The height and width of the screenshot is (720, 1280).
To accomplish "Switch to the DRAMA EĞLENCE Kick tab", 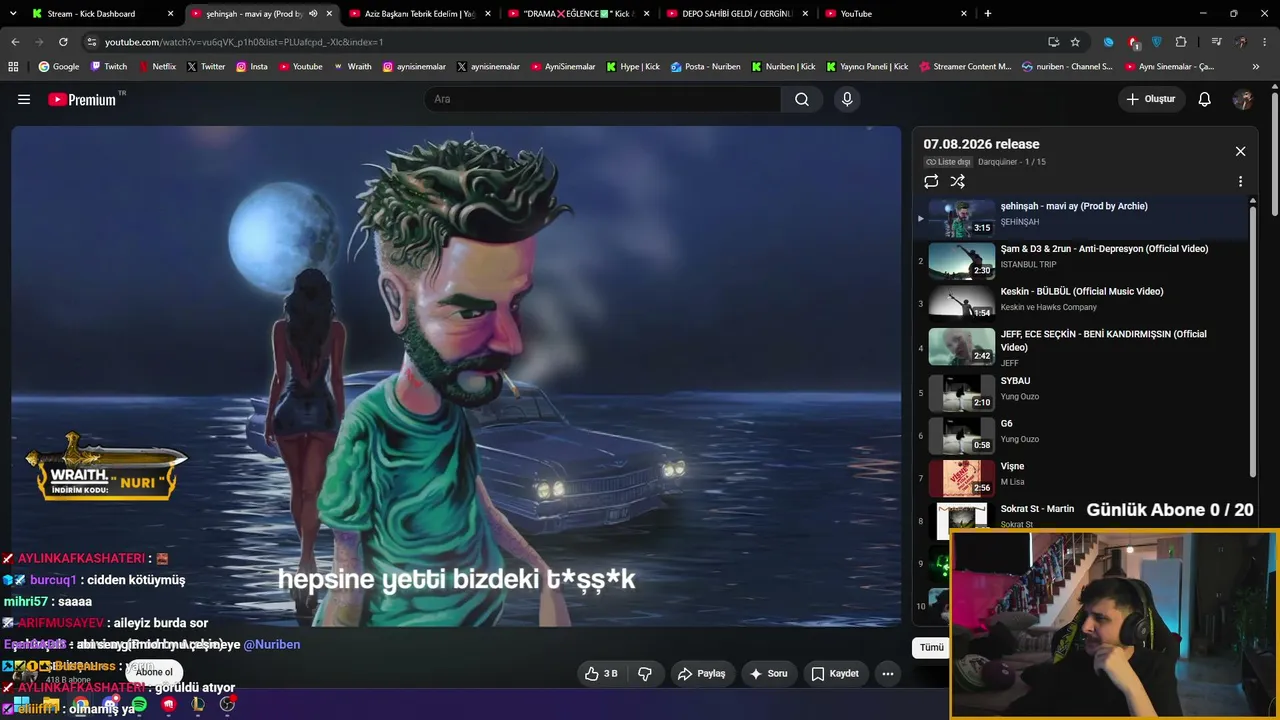I will (578, 14).
